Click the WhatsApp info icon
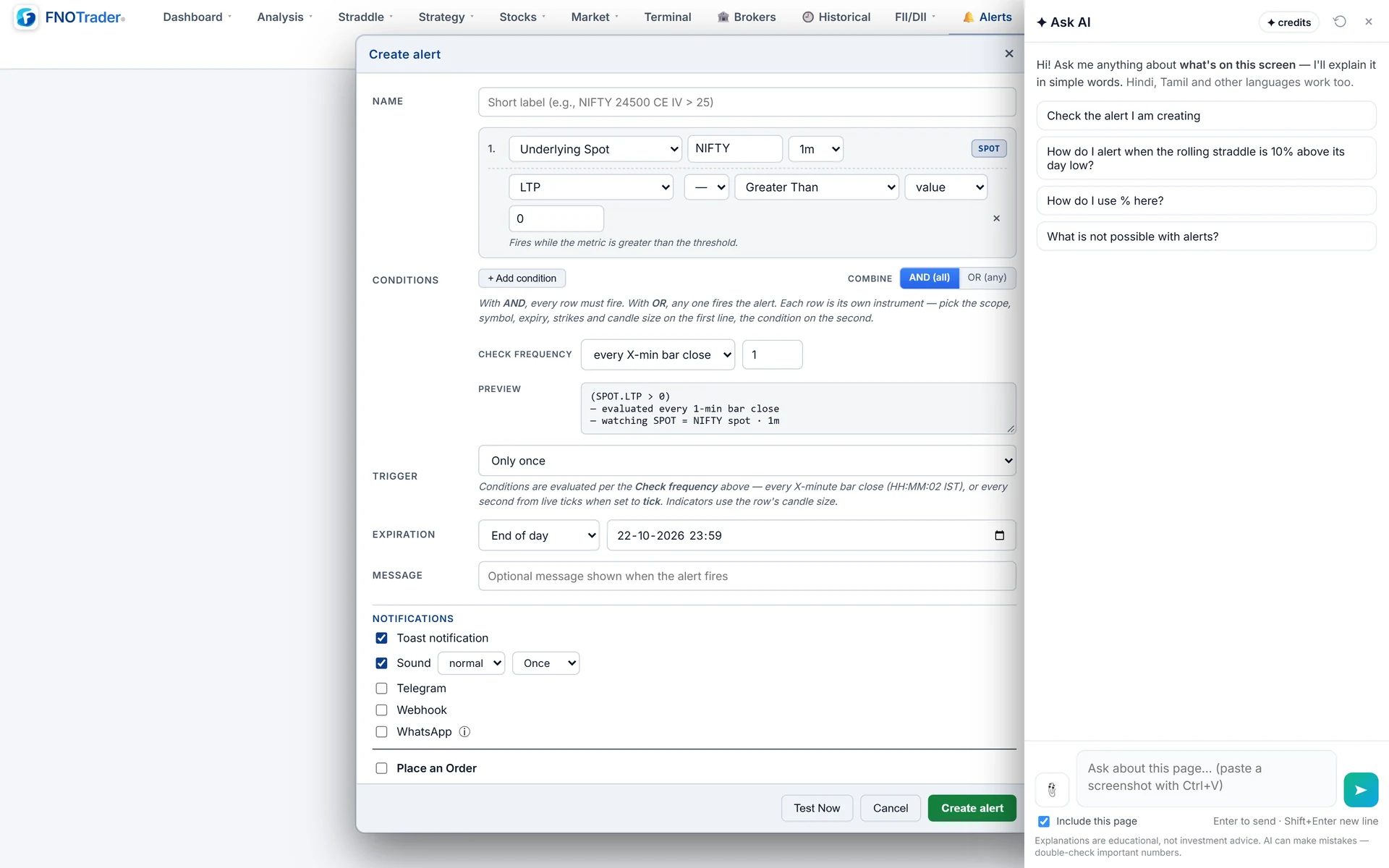The height and width of the screenshot is (868, 1389). 464,732
